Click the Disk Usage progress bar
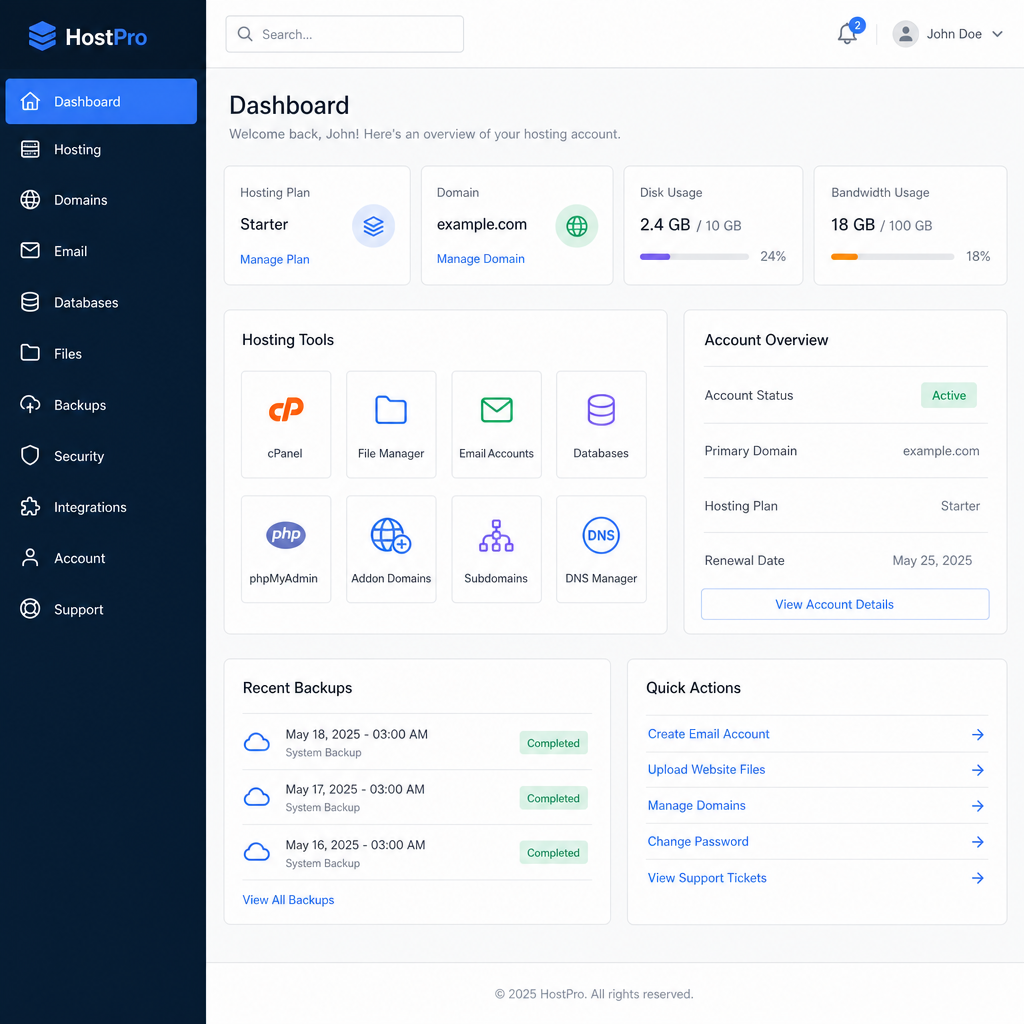Image resolution: width=1024 pixels, height=1024 pixels. (x=694, y=257)
